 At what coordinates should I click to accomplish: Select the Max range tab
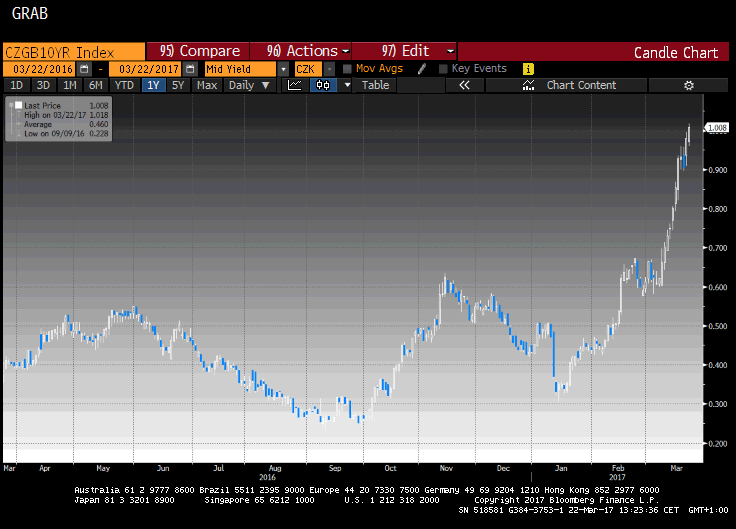point(207,85)
